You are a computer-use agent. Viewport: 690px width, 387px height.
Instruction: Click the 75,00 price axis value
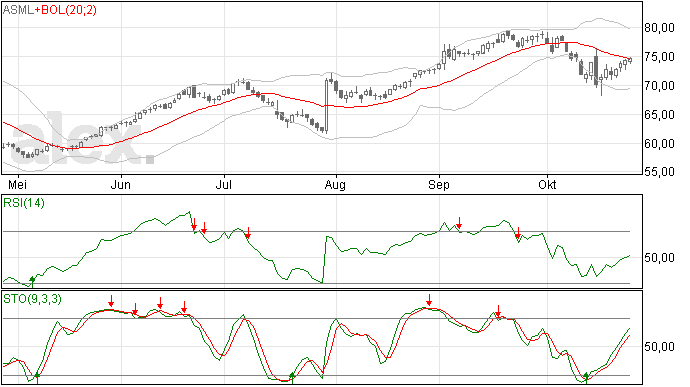pyautogui.click(x=659, y=57)
